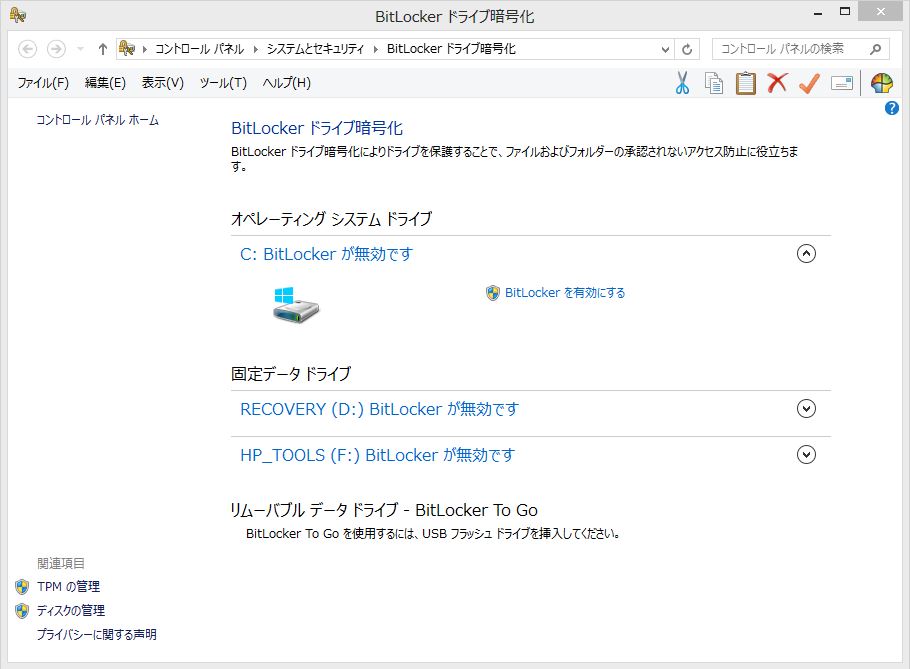This screenshot has width=910, height=669.
Task: Maximize the BitLocker window
Action: (845, 12)
